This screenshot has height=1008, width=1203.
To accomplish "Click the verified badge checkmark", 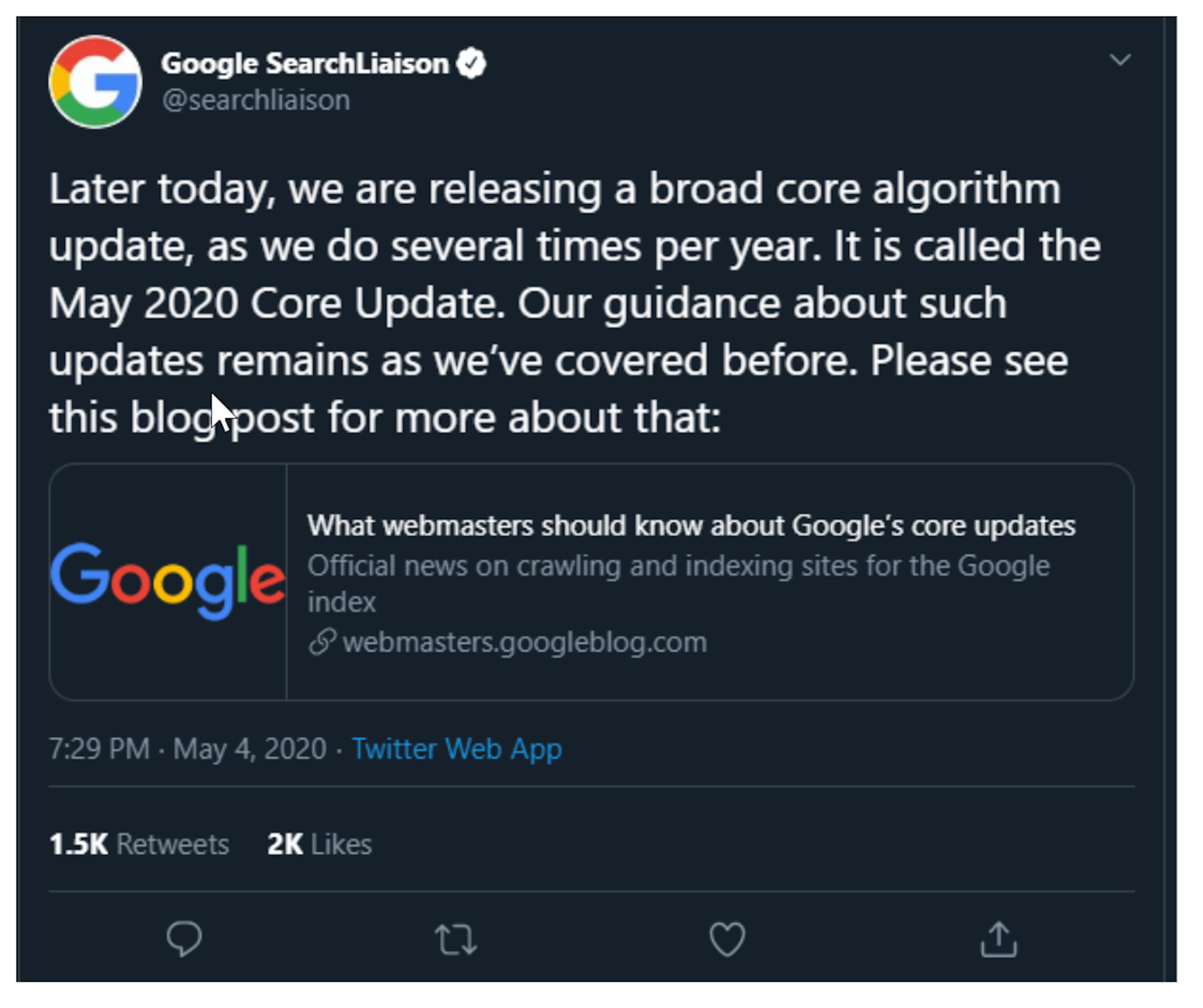I will [x=471, y=63].
